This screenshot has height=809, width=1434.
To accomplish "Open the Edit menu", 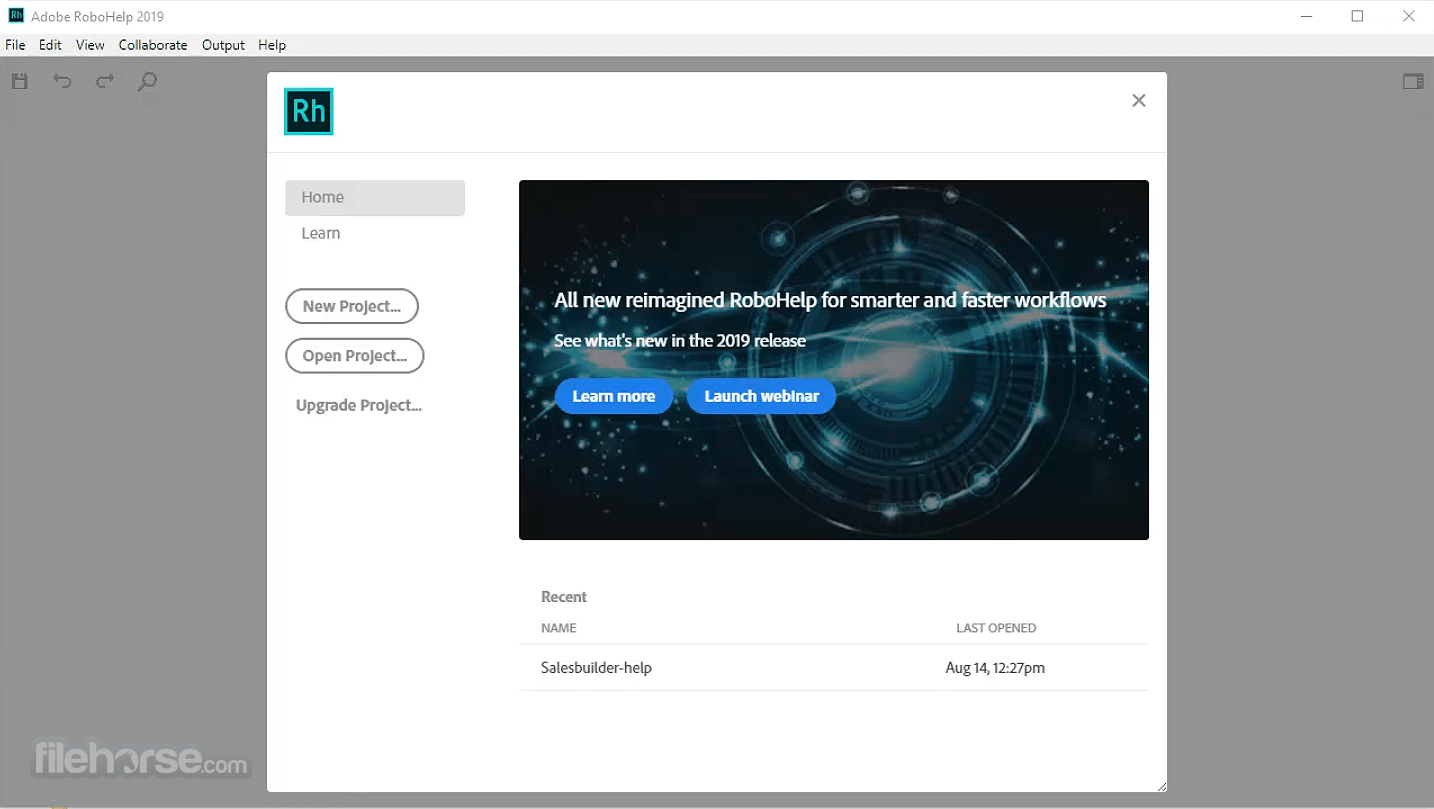I will (x=50, y=45).
